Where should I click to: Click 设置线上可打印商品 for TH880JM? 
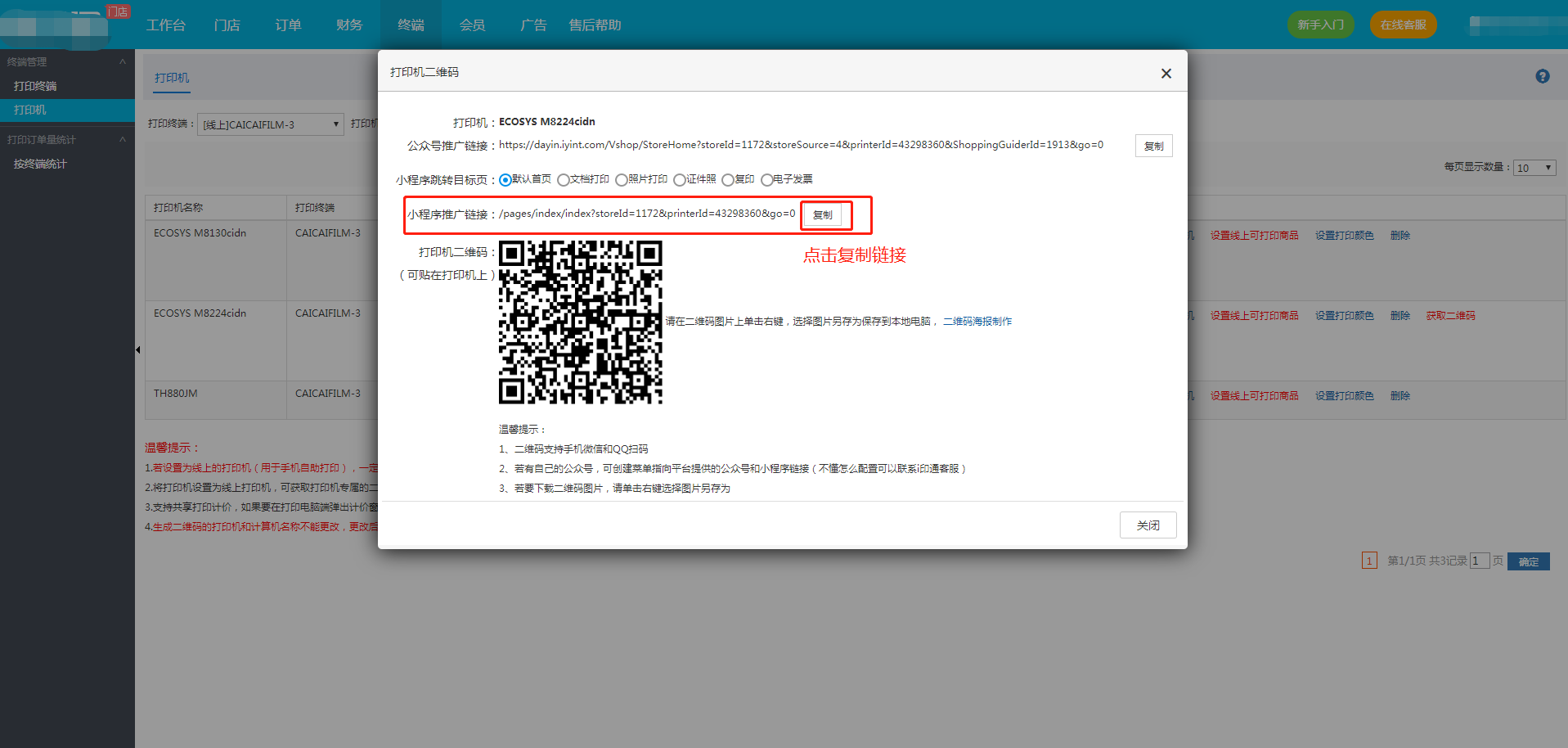(1254, 395)
